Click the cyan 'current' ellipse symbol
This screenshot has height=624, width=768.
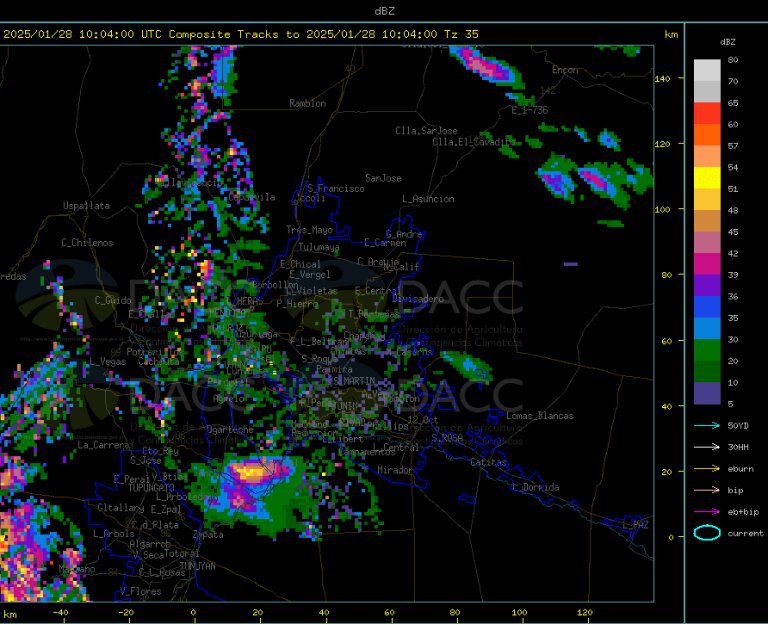[x=707, y=533]
